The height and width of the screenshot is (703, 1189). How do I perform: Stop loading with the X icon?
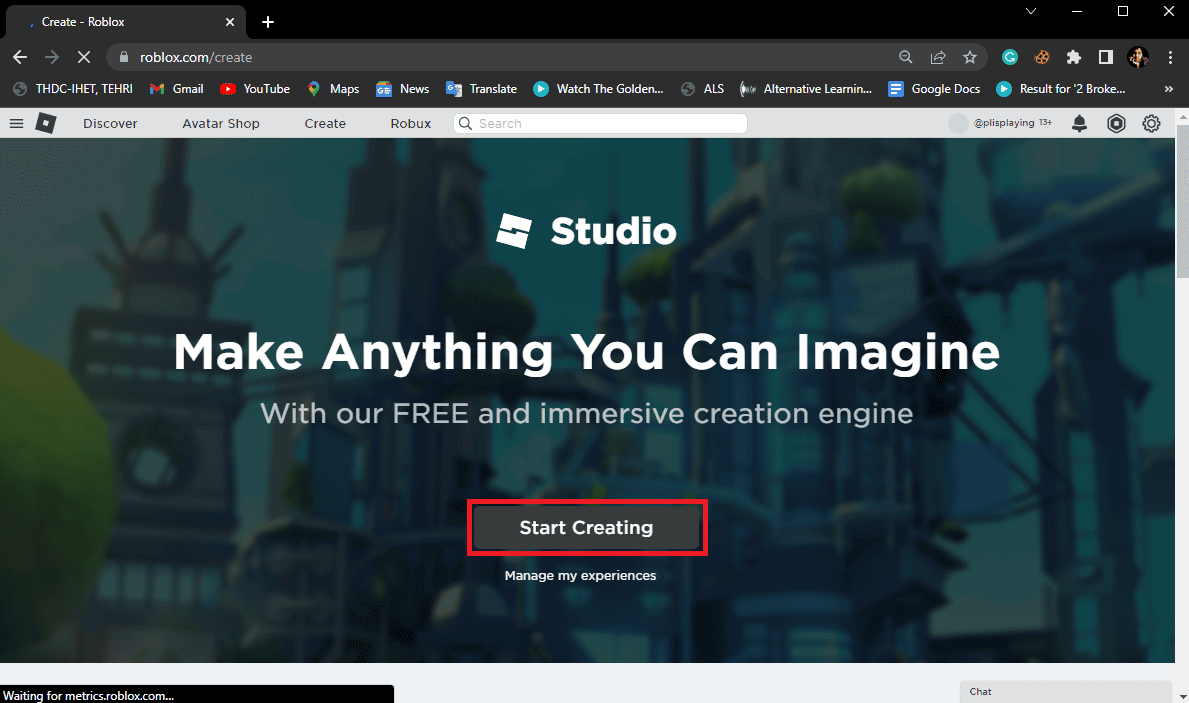coord(84,57)
